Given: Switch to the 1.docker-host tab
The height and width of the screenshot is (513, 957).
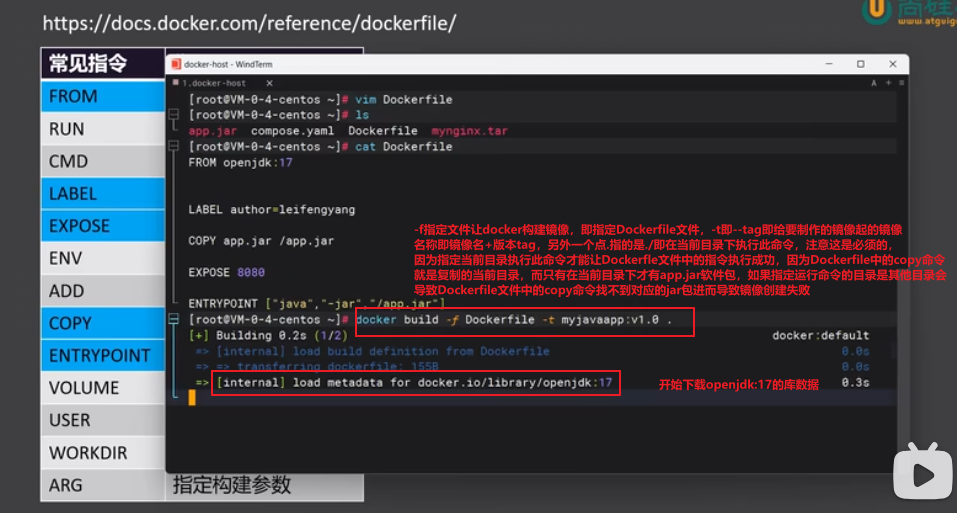Looking at the screenshot, I should click(x=214, y=83).
